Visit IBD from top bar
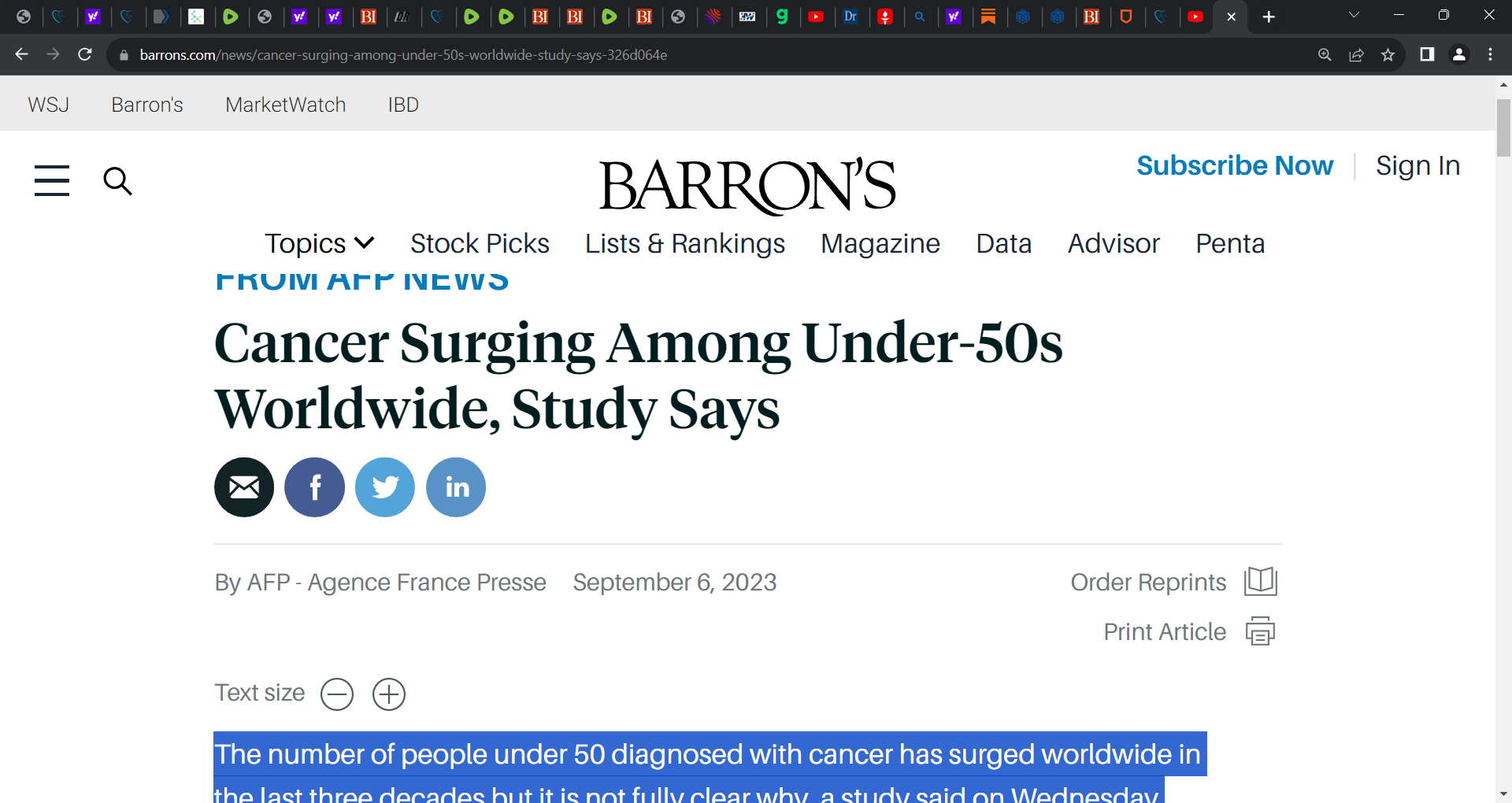 click(x=403, y=105)
